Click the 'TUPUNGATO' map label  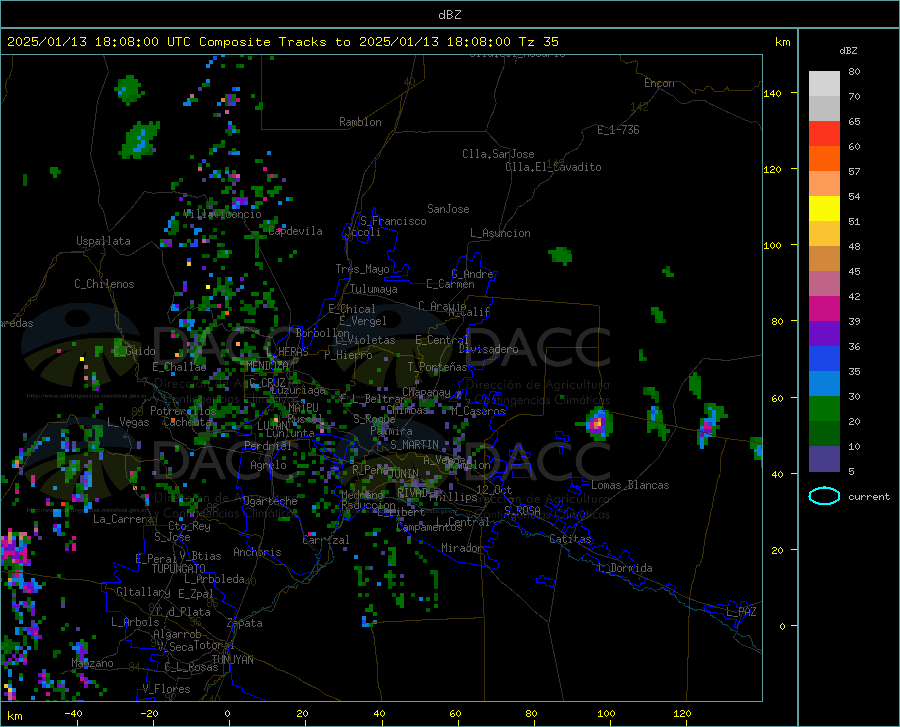(x=179, y=569)
